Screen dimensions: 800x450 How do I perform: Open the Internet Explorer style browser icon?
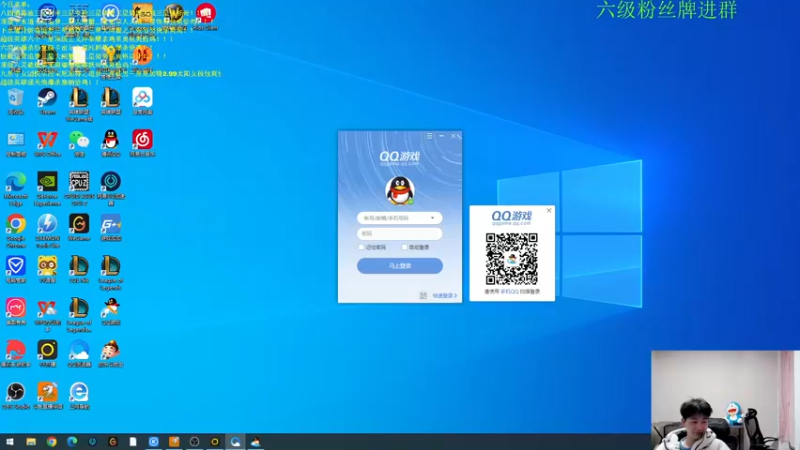[x=79, y=396]
